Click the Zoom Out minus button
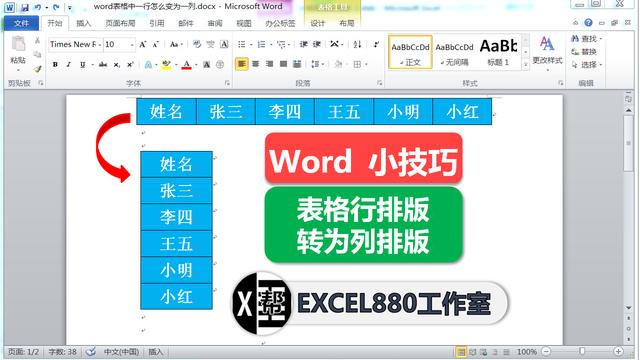Screen dimensions: 640x360 point(546,351)
